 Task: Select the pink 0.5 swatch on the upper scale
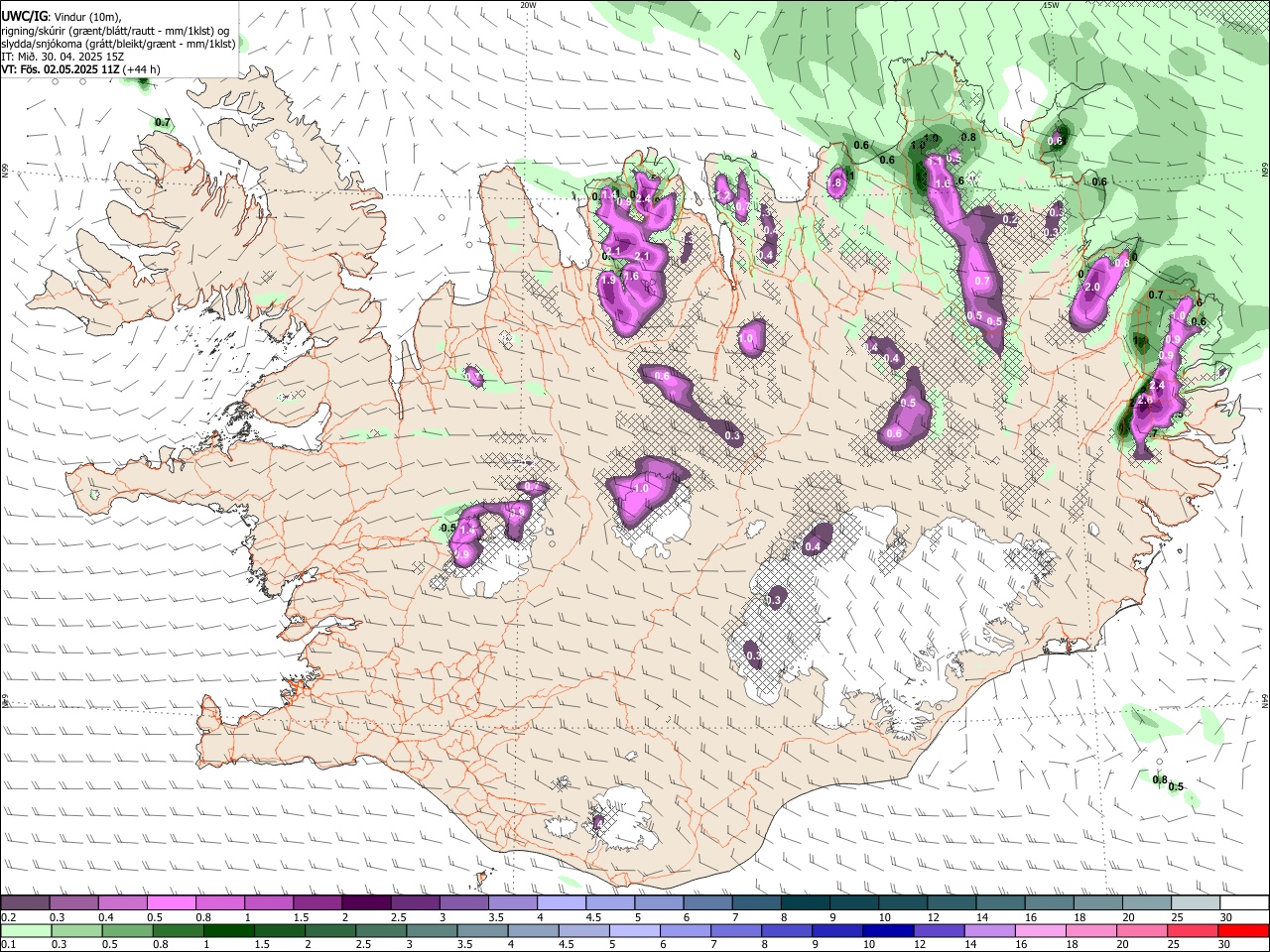[171, 903]
